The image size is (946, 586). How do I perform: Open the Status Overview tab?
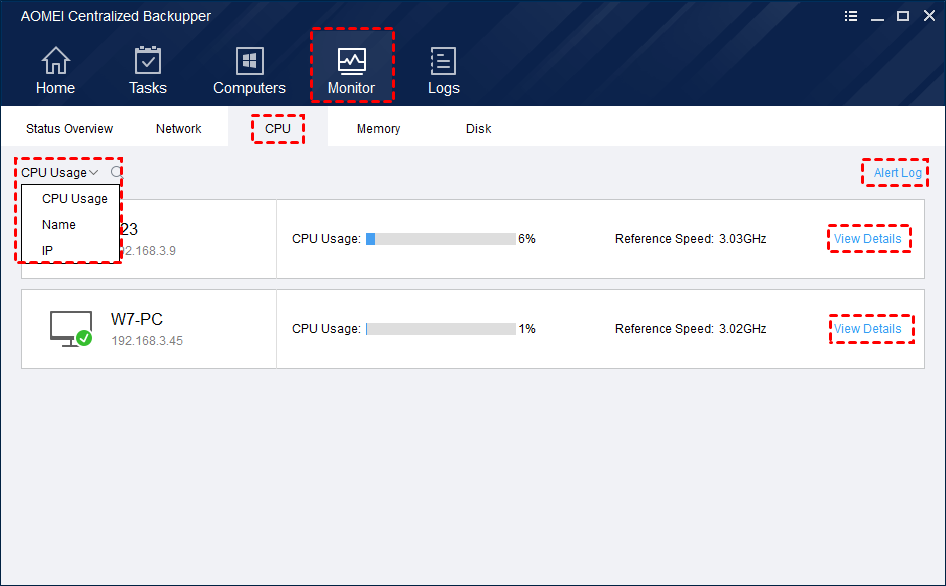(69, 129)
